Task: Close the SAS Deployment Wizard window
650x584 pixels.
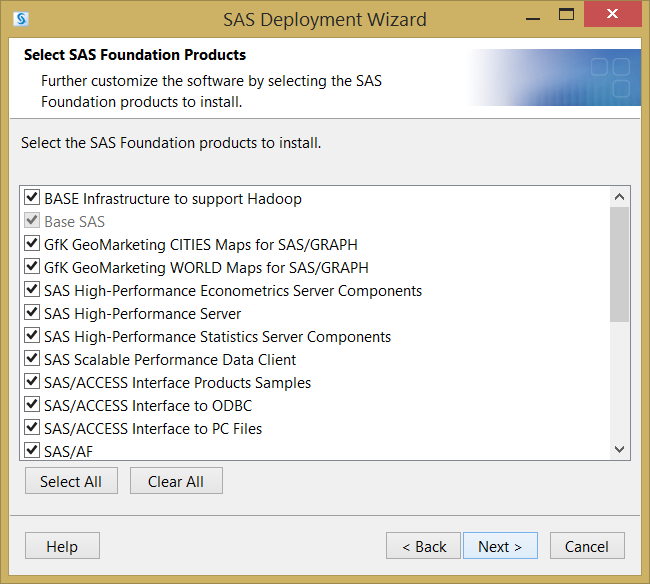Action: (612, 14)
